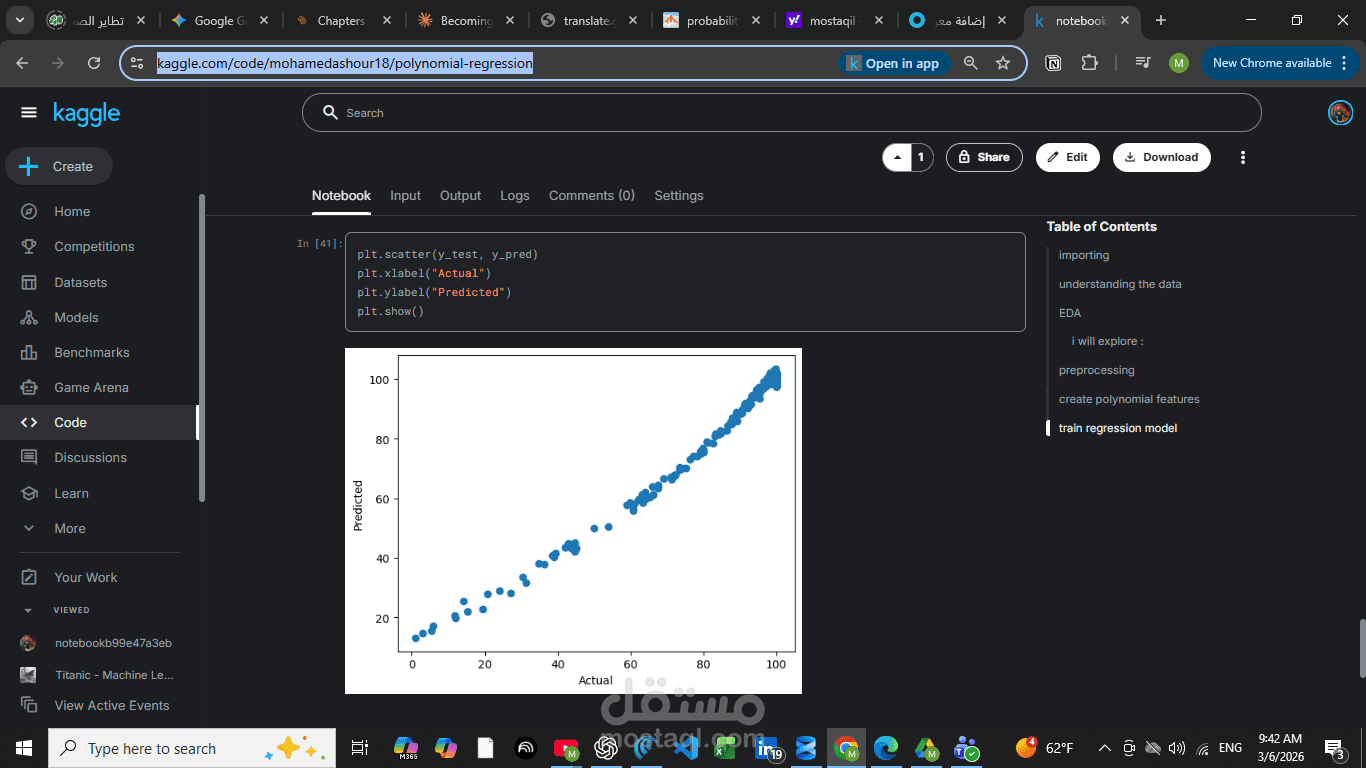Open Models in sidebar
Screen dimensions: 1366x768
coord(76,317)
